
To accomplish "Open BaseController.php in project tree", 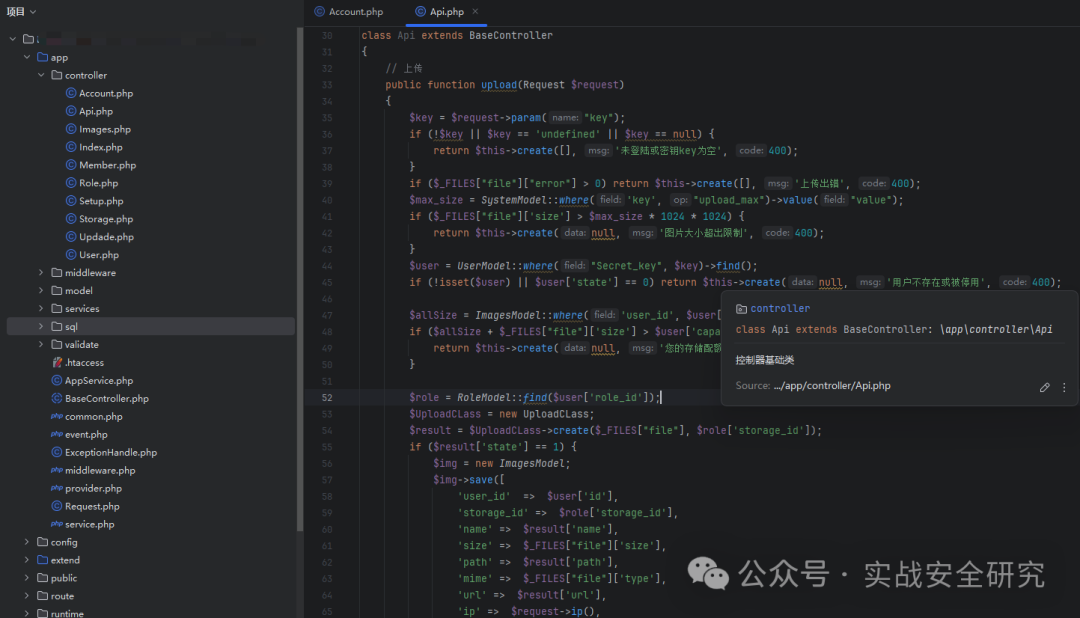I will (107, 398).
